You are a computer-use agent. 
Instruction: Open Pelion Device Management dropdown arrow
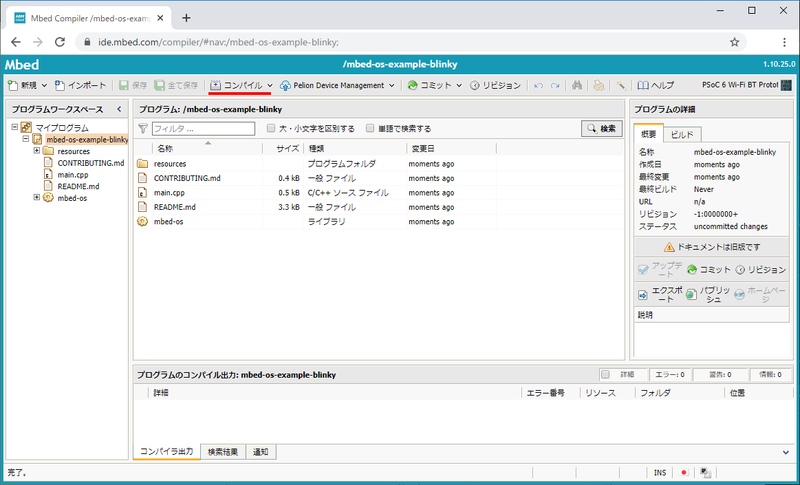click(x=391, y=86)
